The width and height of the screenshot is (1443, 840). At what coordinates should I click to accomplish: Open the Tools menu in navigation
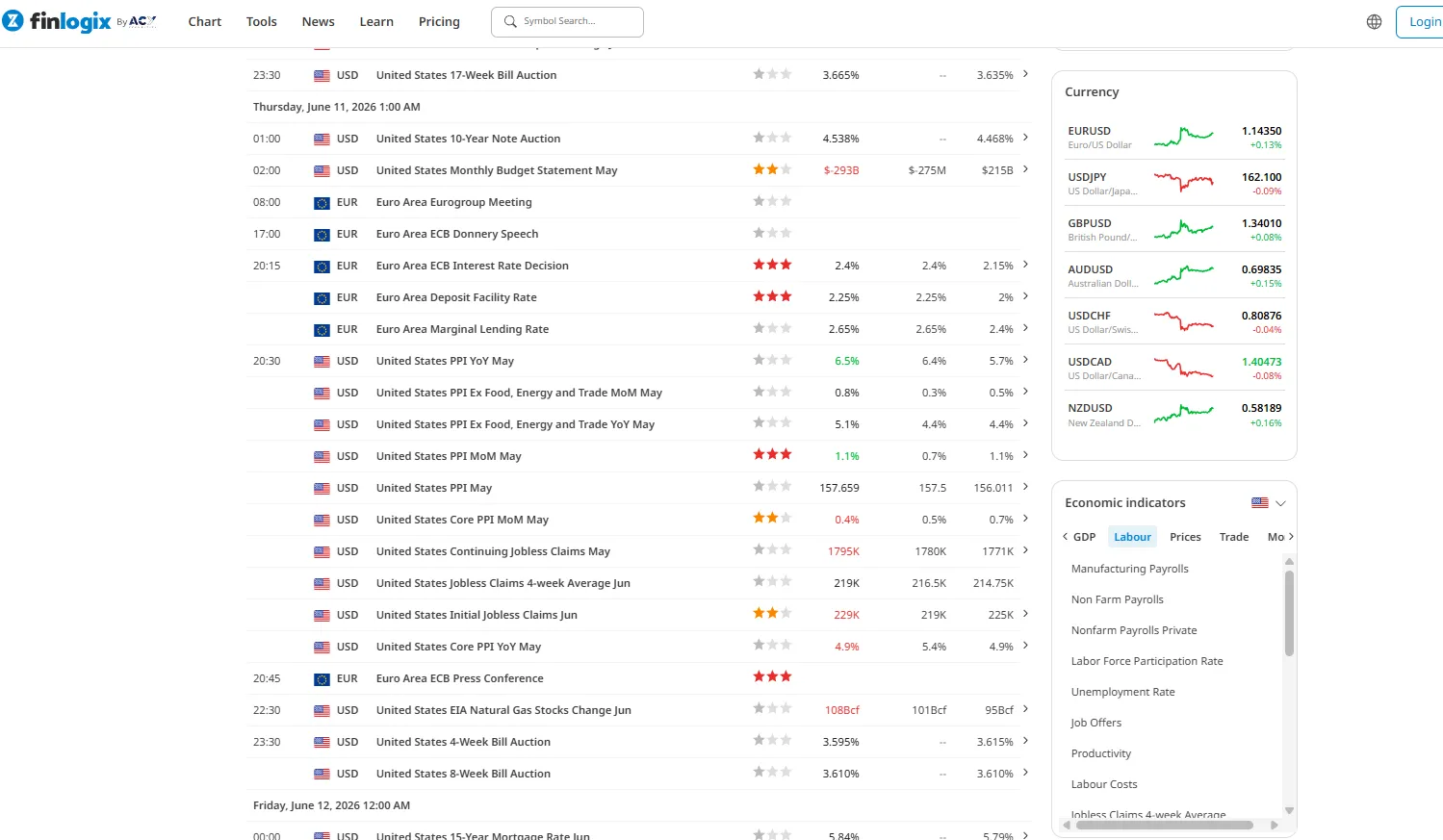(x=261, y=21)
